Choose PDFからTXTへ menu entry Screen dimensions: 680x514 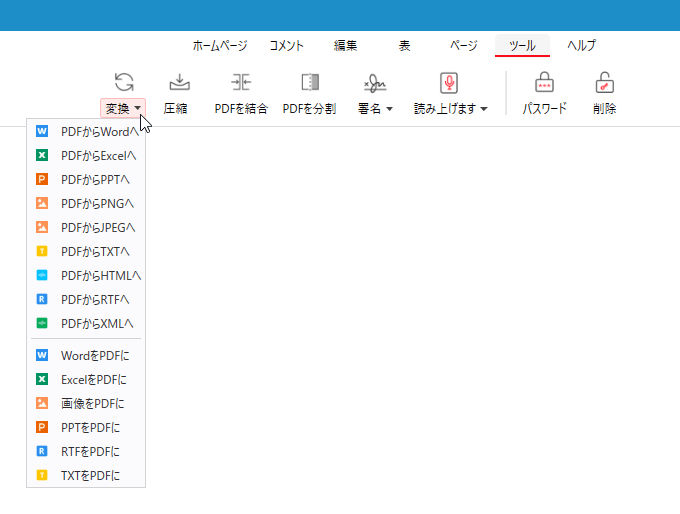86,251
